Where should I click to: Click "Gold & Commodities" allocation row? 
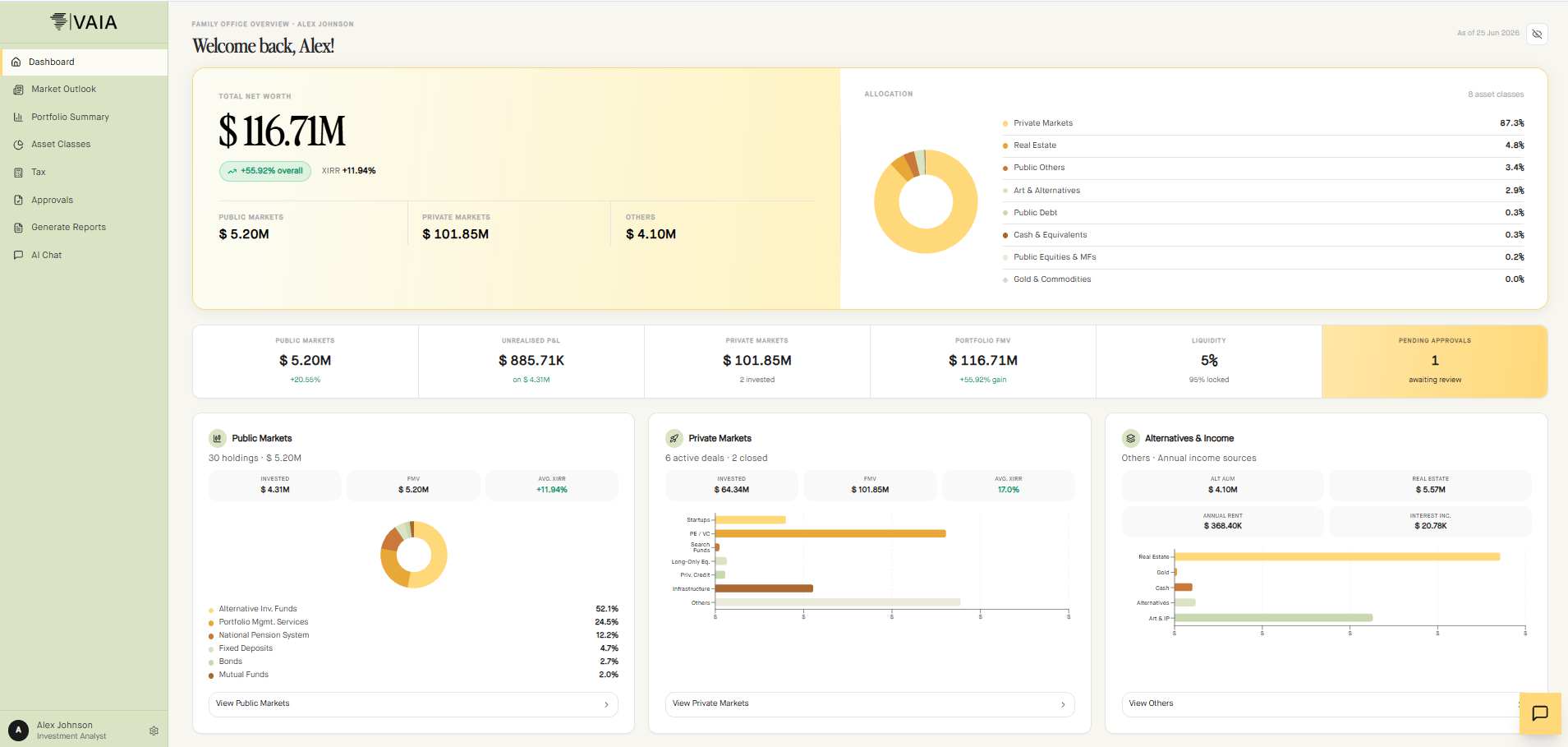click(x=1263, y=279)
